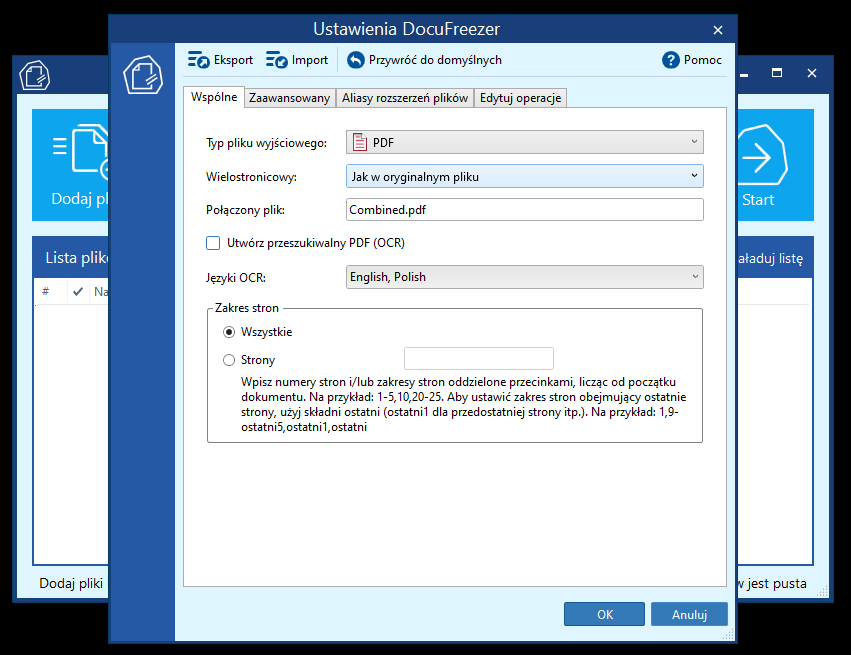Click the settings dialog resize grip

click(x=729, y=634)
